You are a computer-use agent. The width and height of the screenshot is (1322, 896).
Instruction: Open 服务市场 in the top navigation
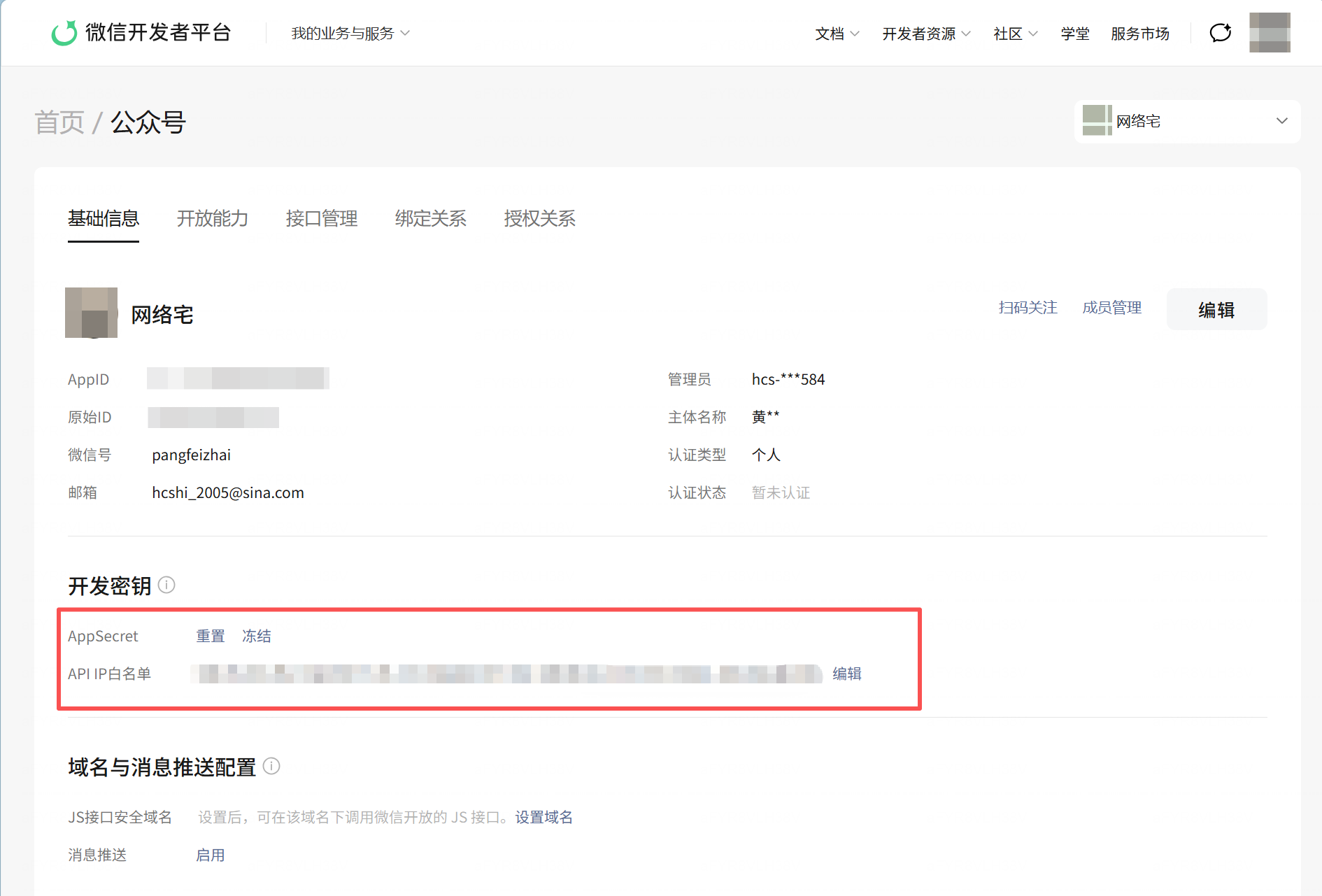click(x=1140, y=34)
